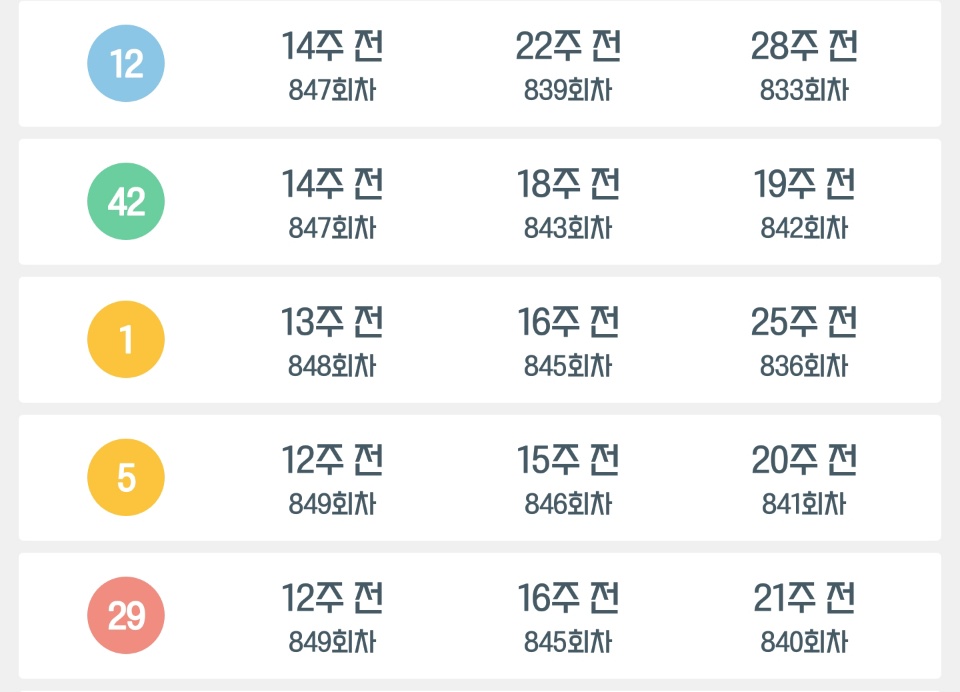Screen dimensions: 960x692
Task: Open the 849회차 entry in the number 5 row
Action: (332, 505)
